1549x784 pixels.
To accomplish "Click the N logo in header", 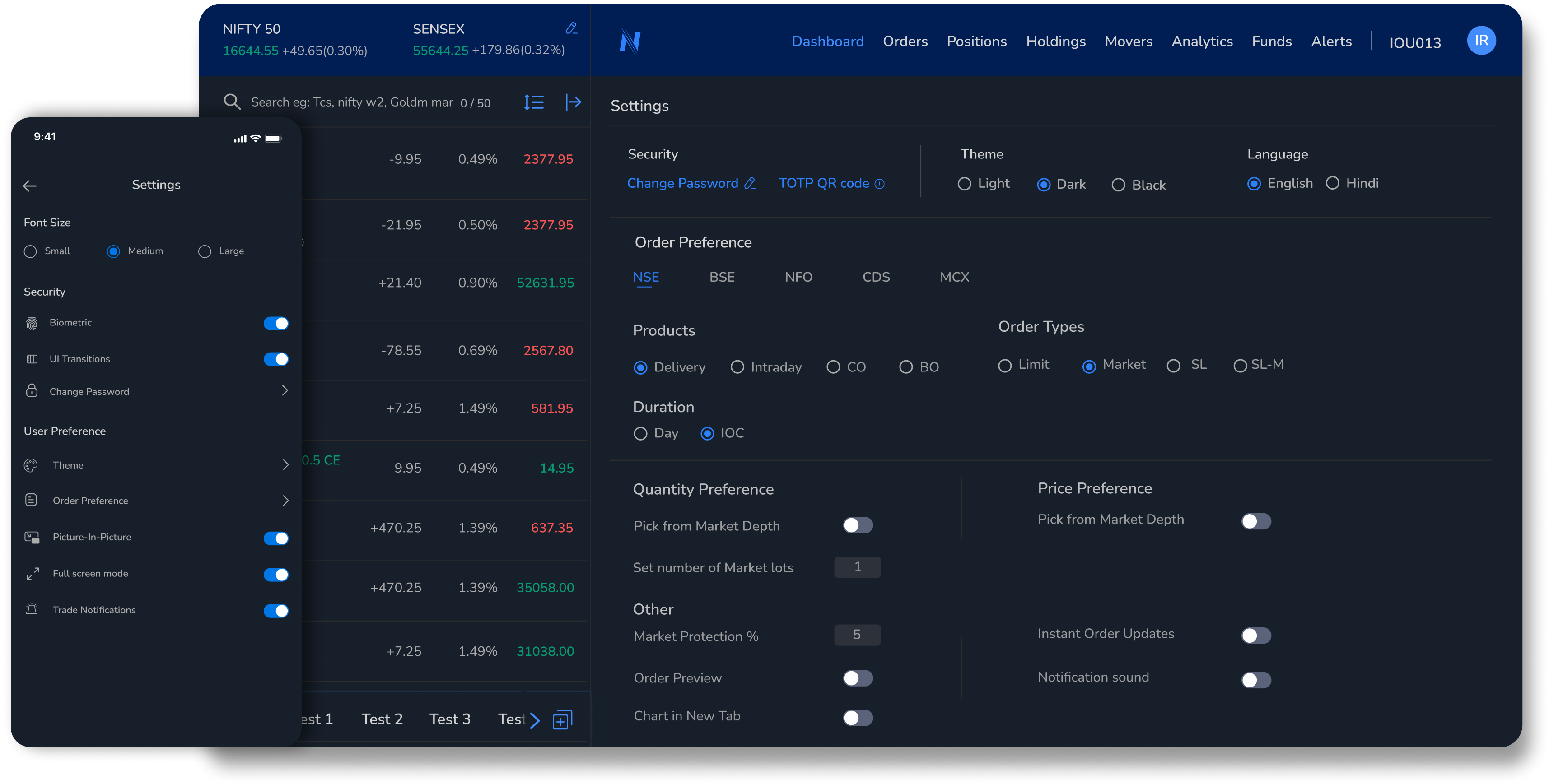I will (630, 41).
